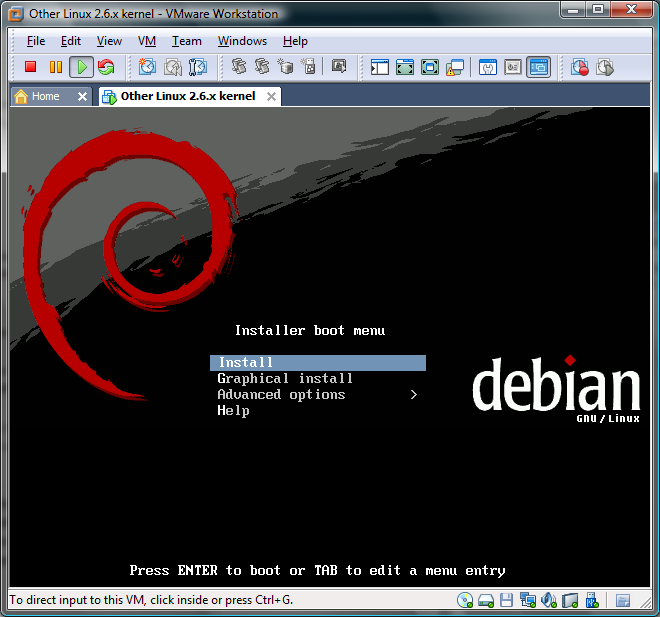
Task: Open the Team menu
Action: (x=186, y=41)
